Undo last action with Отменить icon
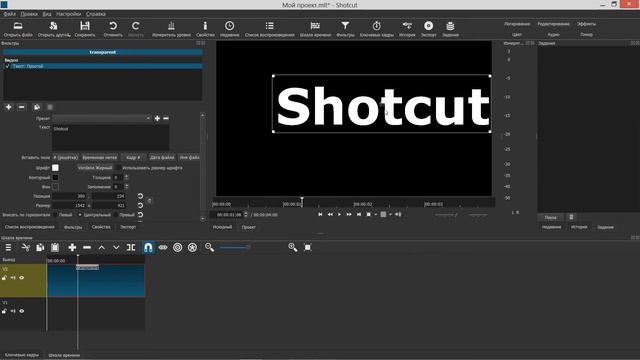Screen dimensions: 640x360 point(113,26)
